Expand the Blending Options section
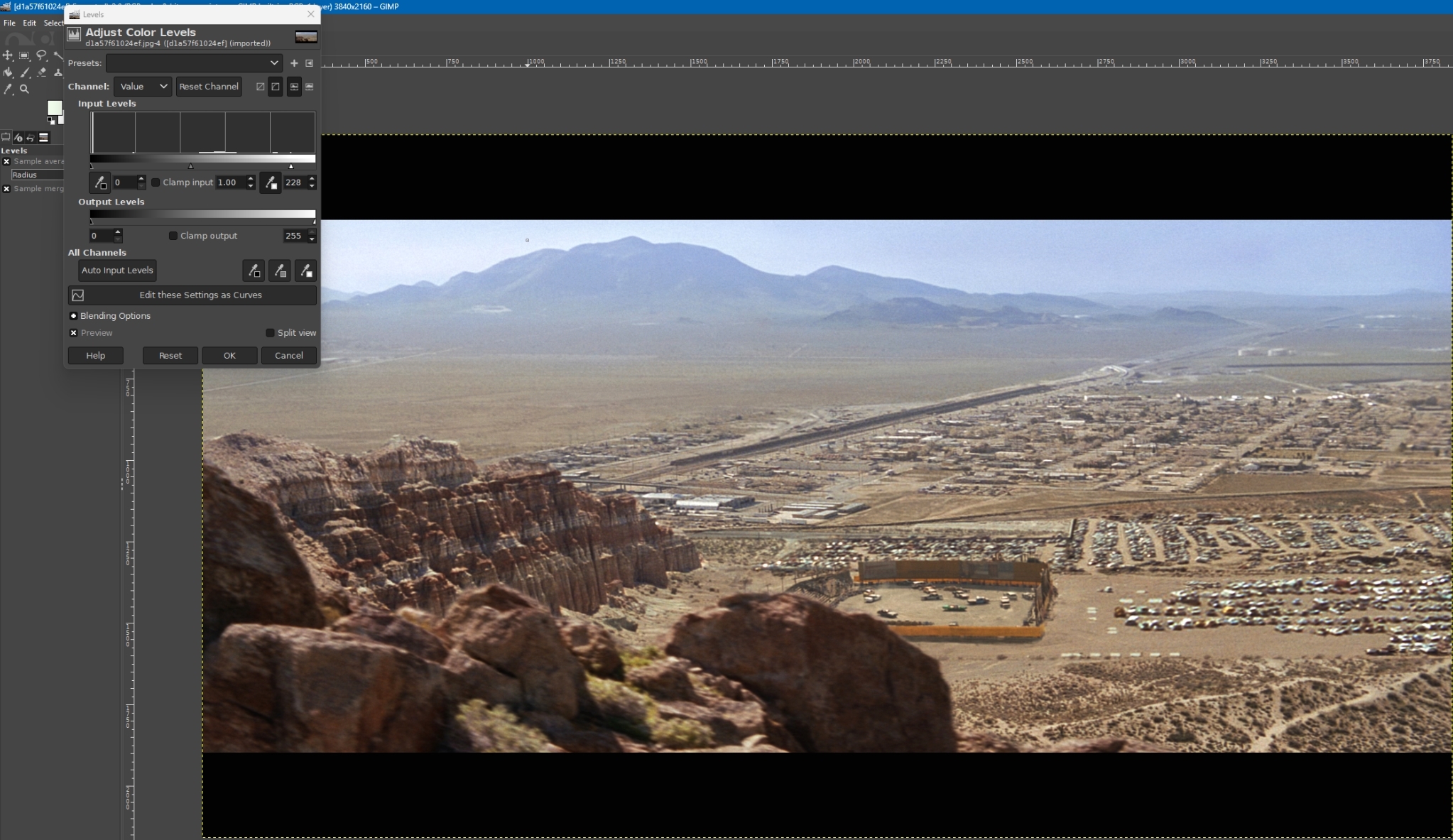This screenshot has height=840, width=1453. pyautogui.click(x=73, y=316)
